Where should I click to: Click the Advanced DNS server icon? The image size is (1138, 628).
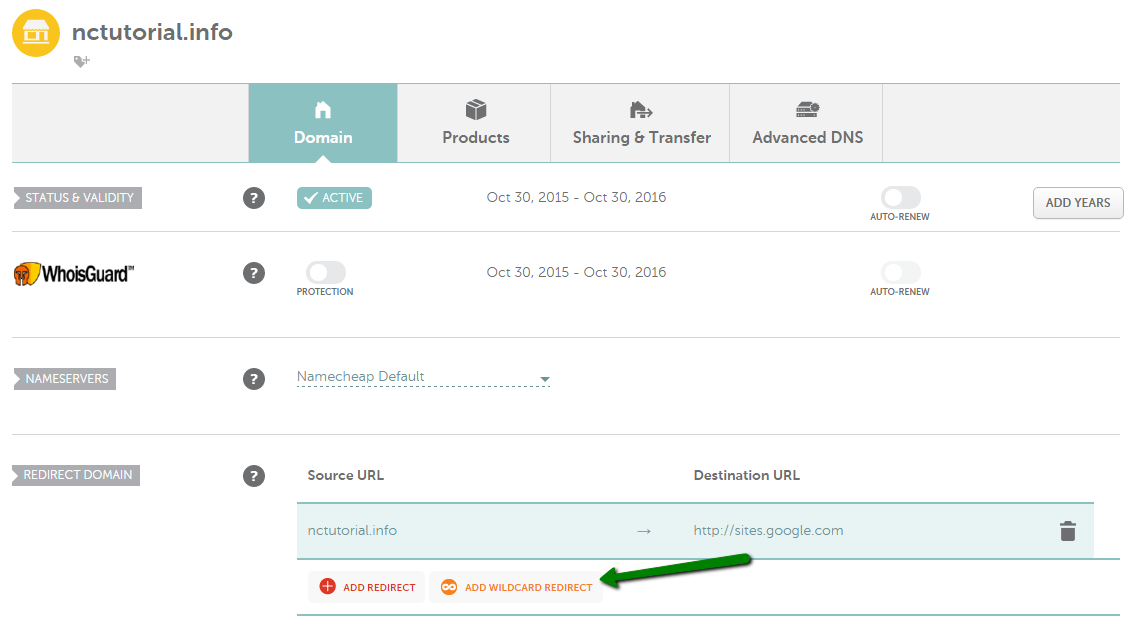pos(808,110)
